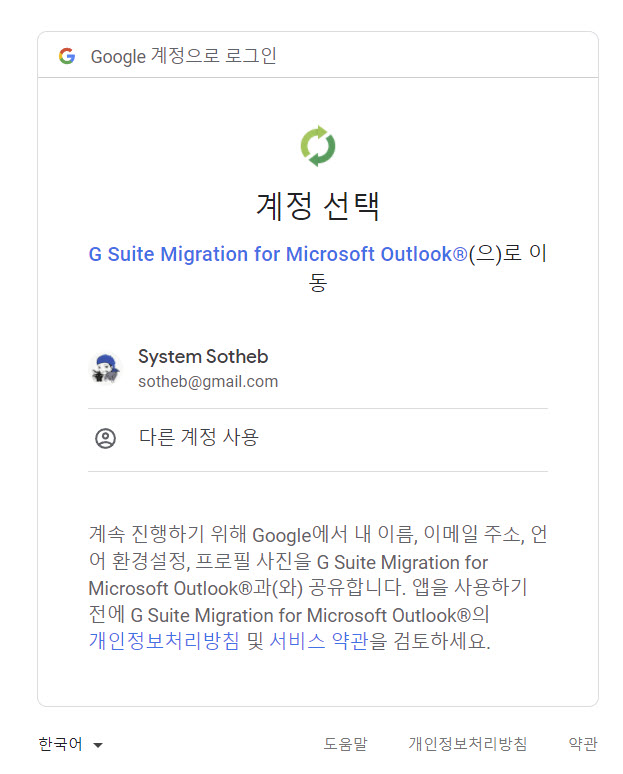Click the person icon beside 다른 계정 사용
The image size is (623, 774).
click(105, 438)
